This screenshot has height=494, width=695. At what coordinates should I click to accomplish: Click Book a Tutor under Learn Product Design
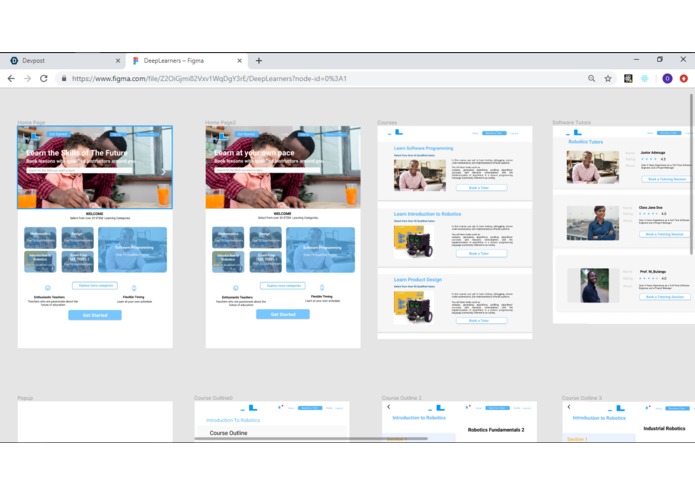(x=481, y=320)
